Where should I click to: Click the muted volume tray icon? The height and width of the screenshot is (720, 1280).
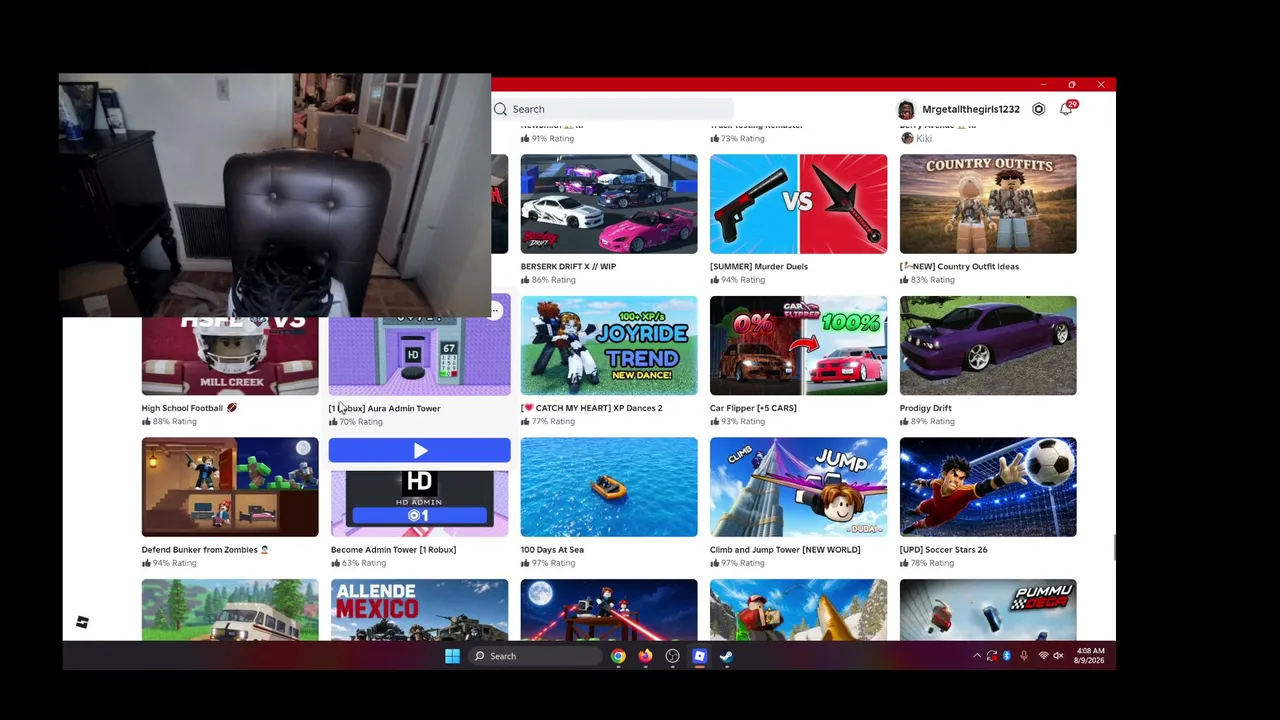pyautogui.click(x=1058, y=656)
